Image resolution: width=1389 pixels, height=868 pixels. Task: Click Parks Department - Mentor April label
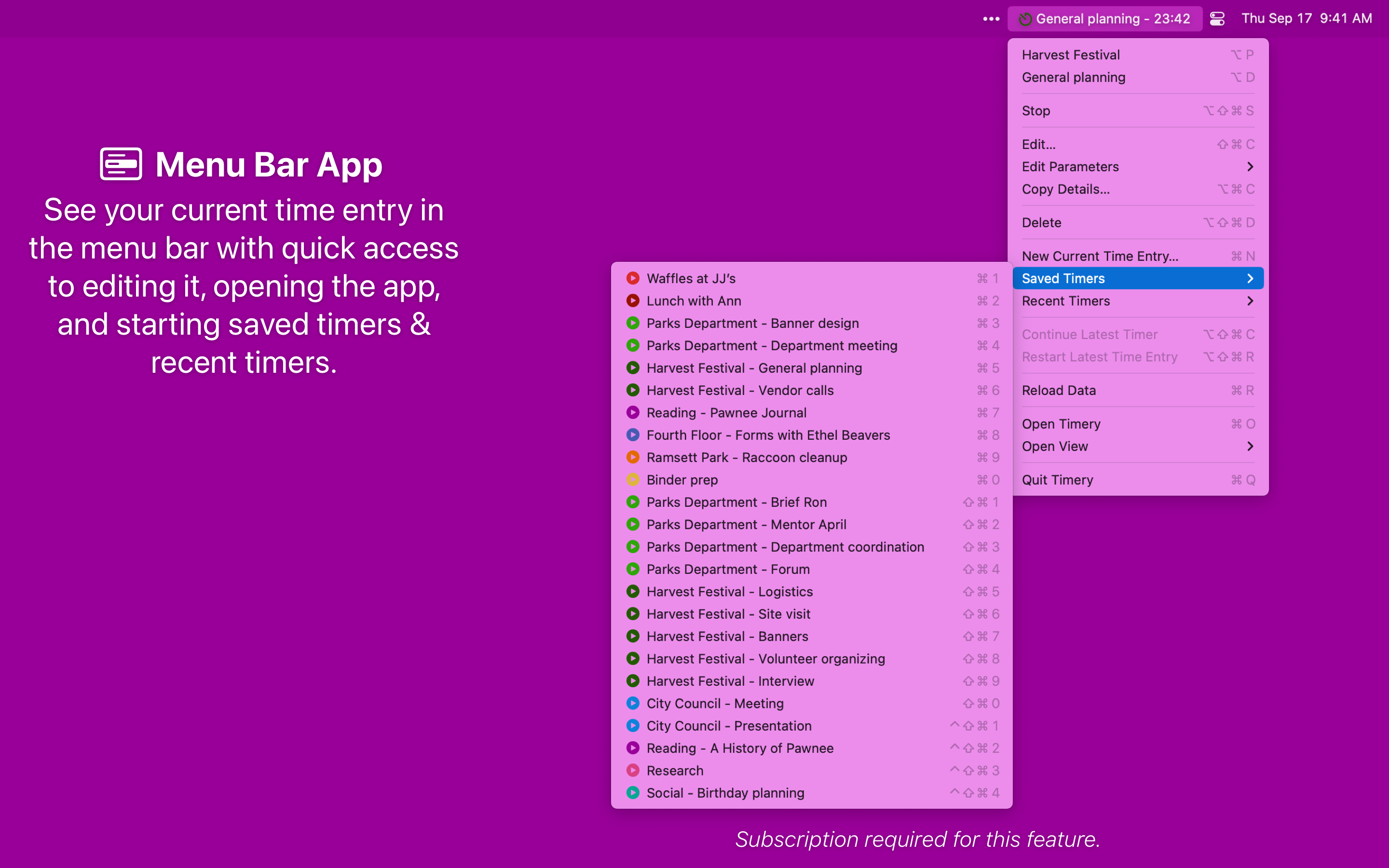pyautogui.click(x=746, y=525)
